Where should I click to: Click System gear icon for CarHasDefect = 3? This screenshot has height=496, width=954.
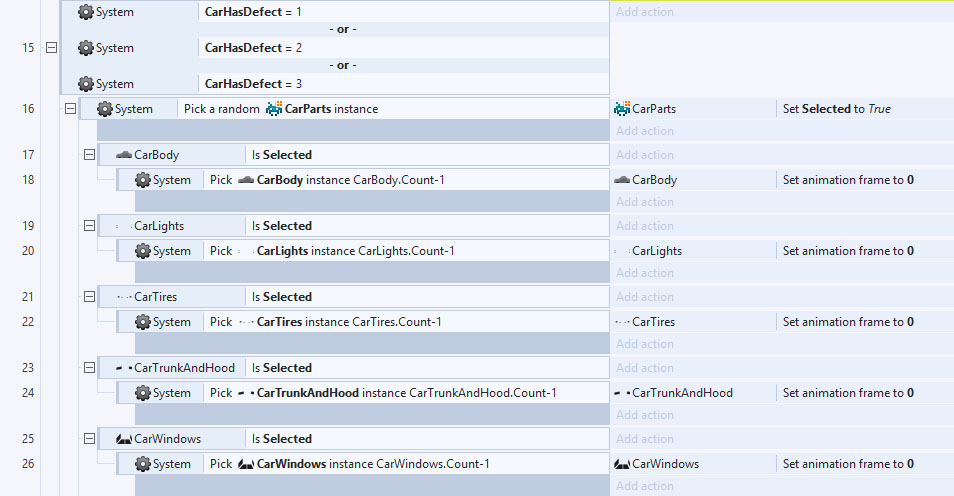click(x=86, y=83)
